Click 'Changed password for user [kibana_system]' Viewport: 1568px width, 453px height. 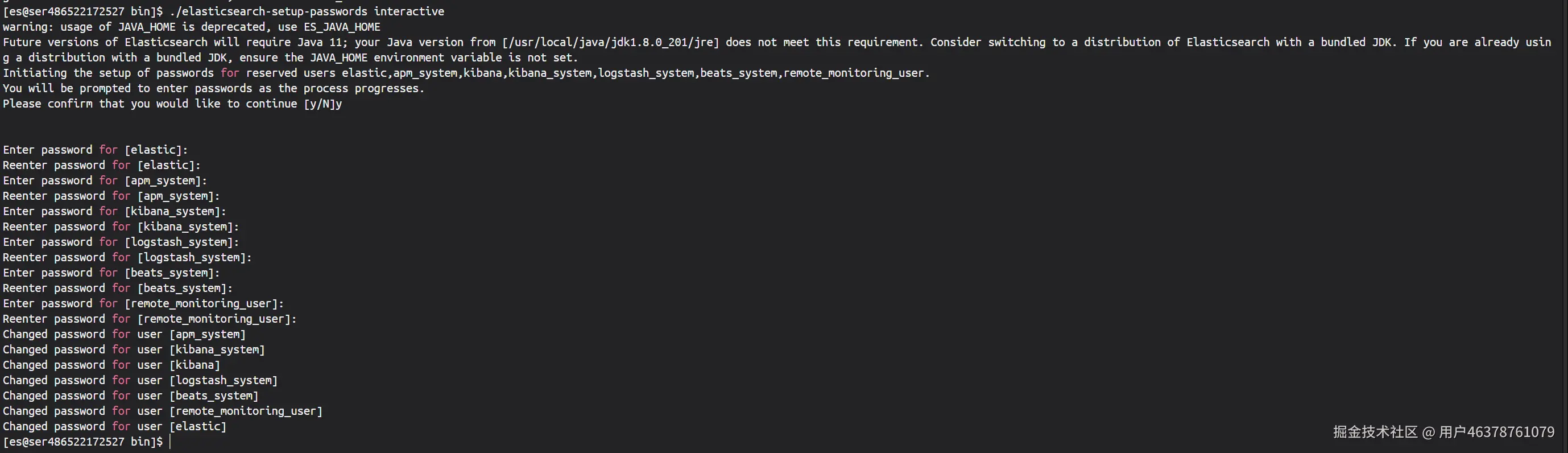click(134, 349)
